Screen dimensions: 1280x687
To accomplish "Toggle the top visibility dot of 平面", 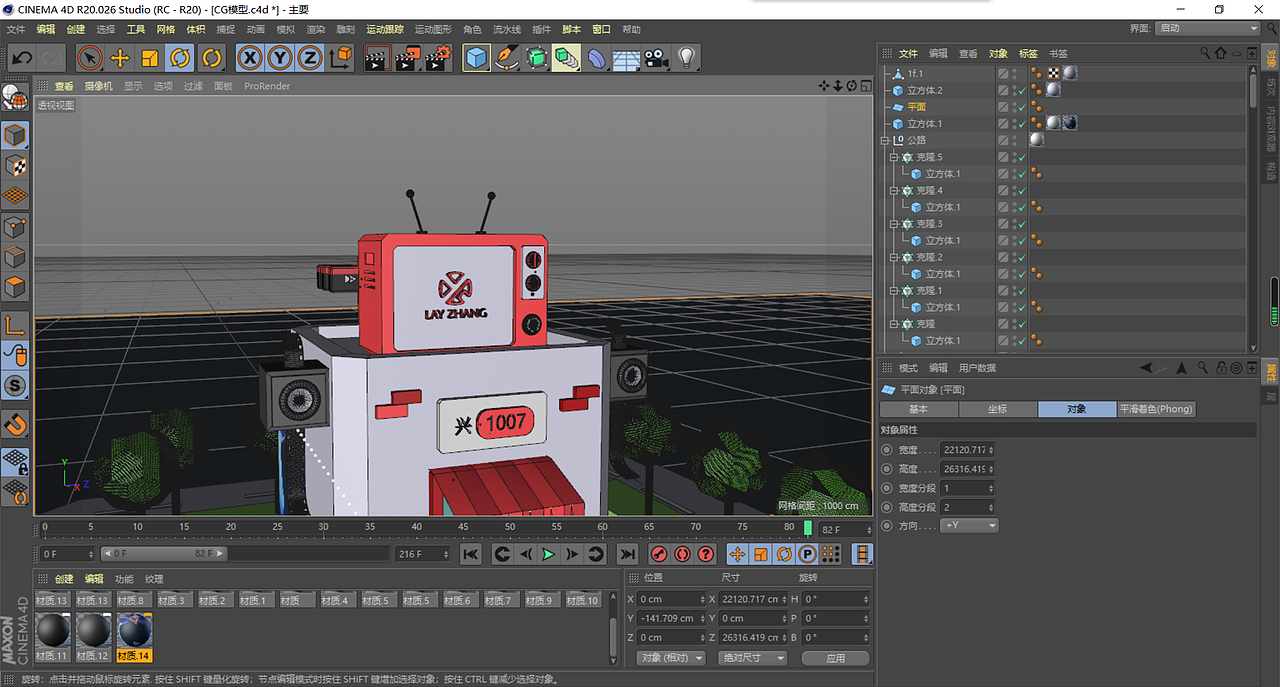I will (x=1014, y=103).
